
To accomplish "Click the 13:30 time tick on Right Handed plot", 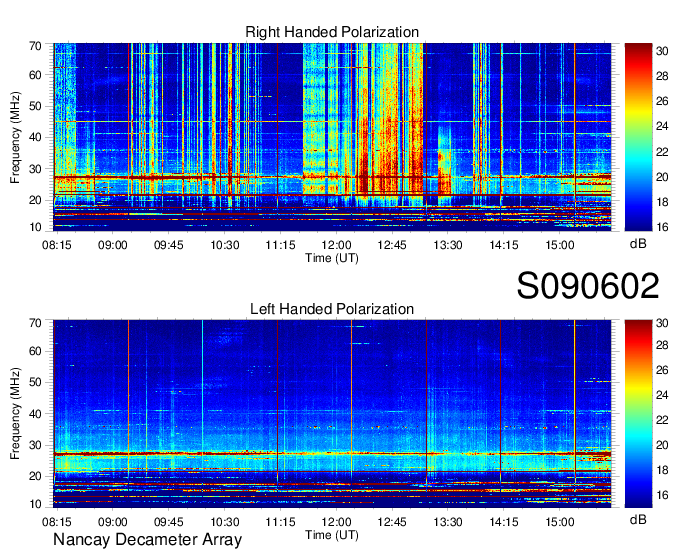I will point(448,245).
